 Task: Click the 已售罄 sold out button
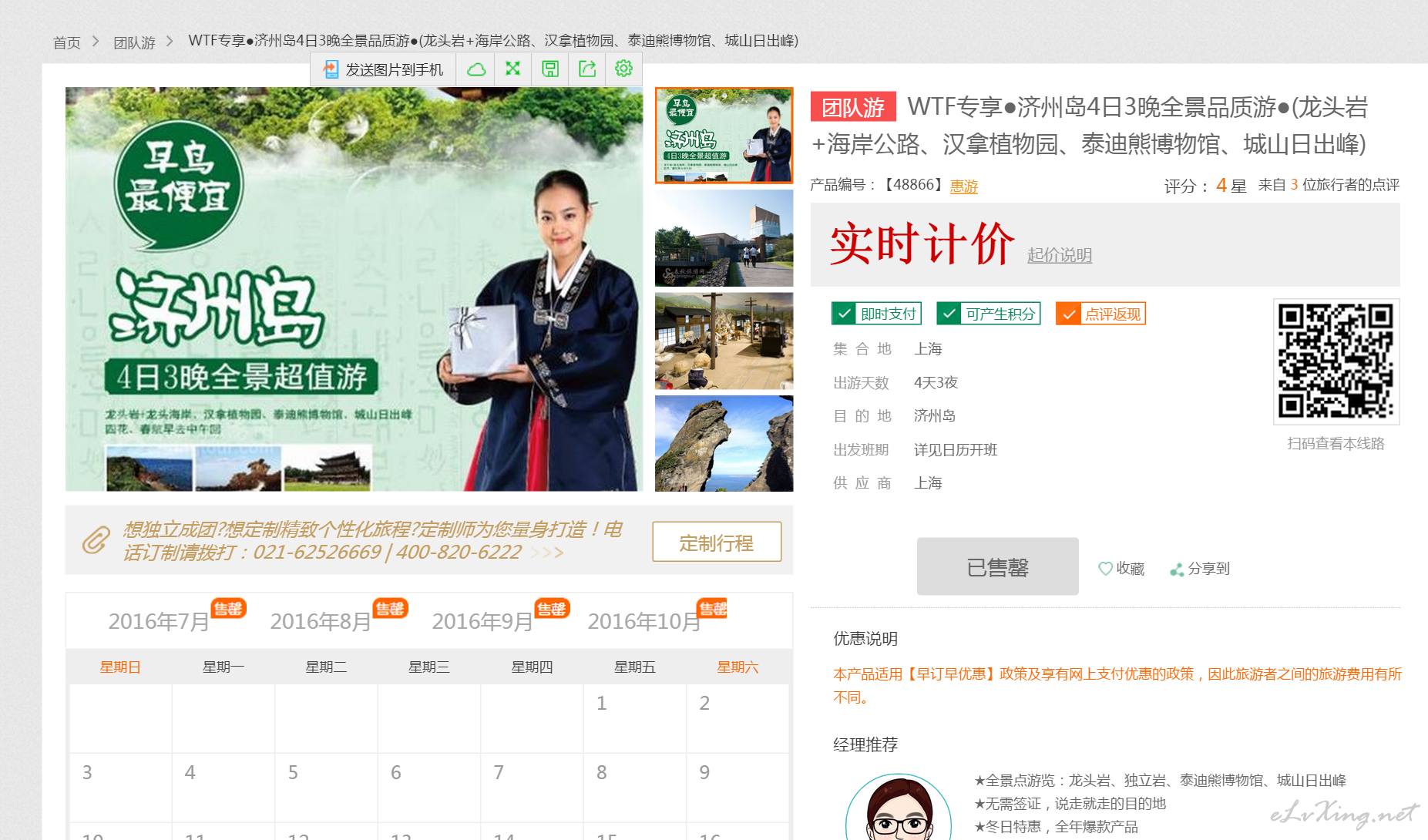pyautogui.click(x=997, y=566)
